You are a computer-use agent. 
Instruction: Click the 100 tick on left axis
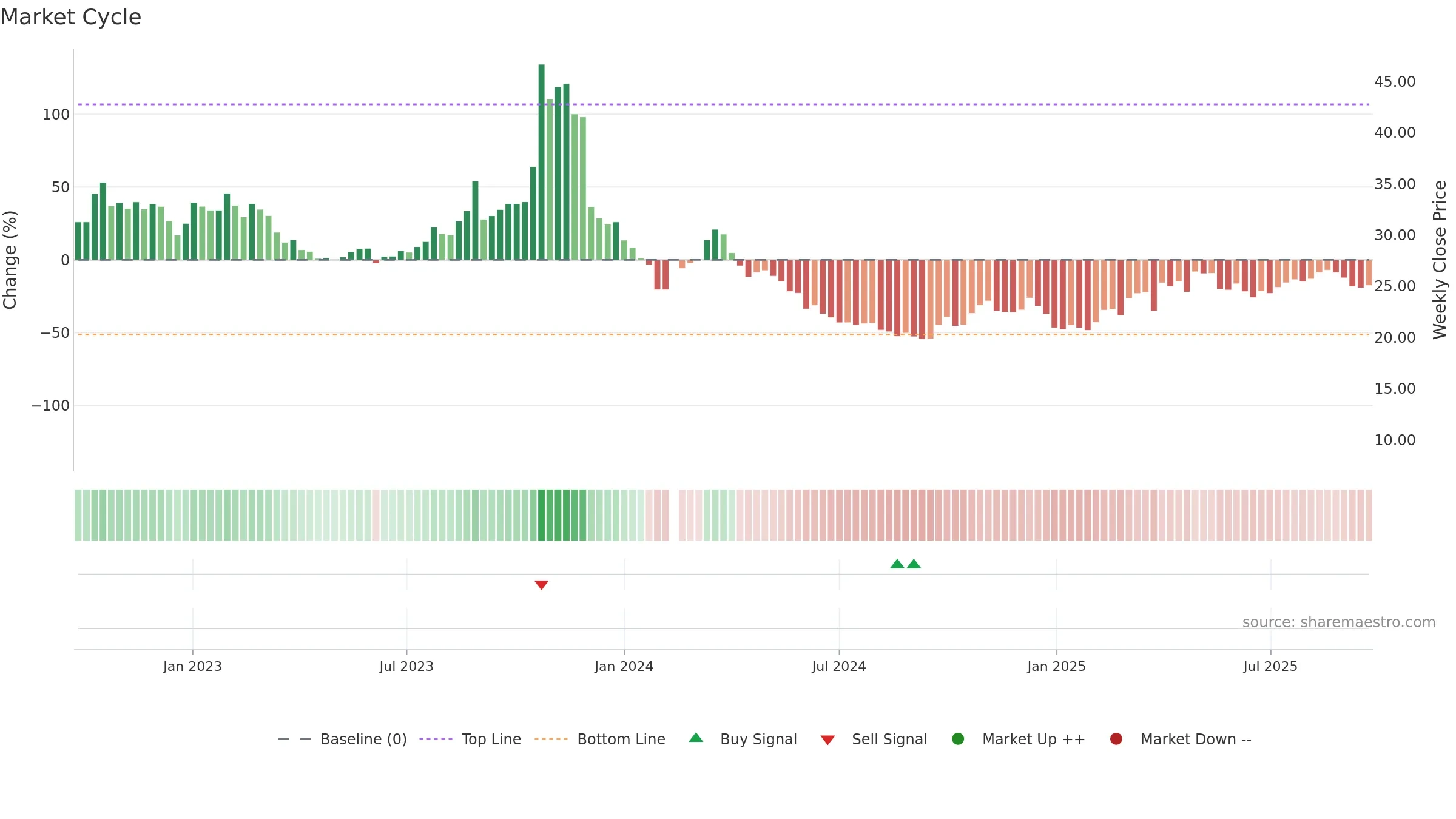(x=56, y=114)
